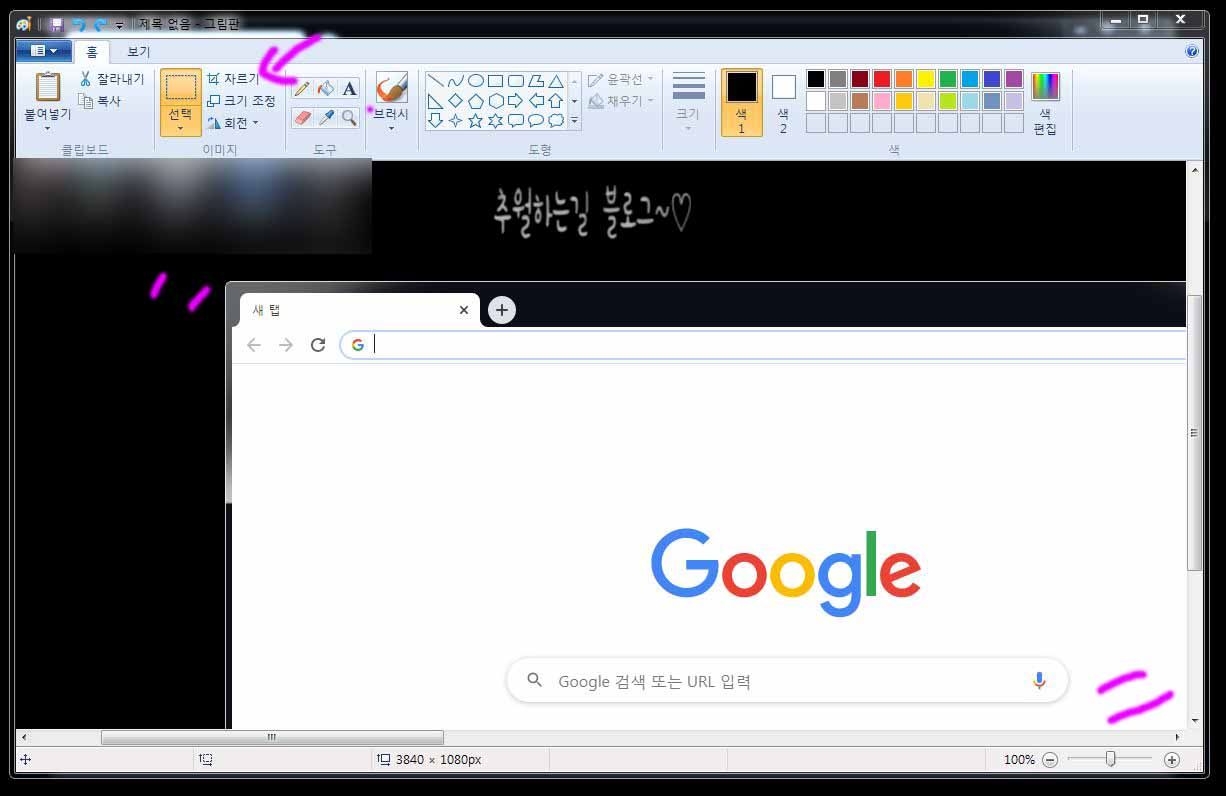
Task: Choose the pink rose color swatch
Action: coord(882,101)
